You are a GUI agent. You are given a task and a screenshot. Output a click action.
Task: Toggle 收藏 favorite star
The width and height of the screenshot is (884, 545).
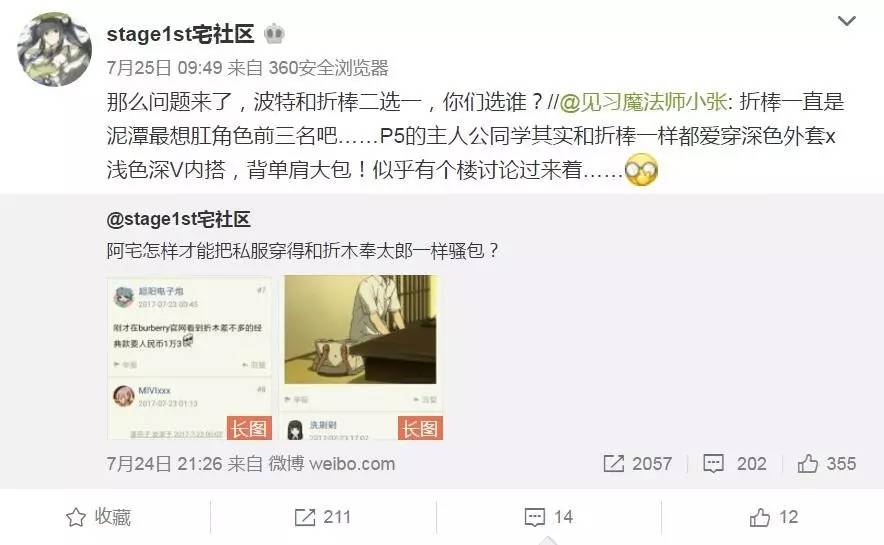pyautogui.click(x=98, y=517)
